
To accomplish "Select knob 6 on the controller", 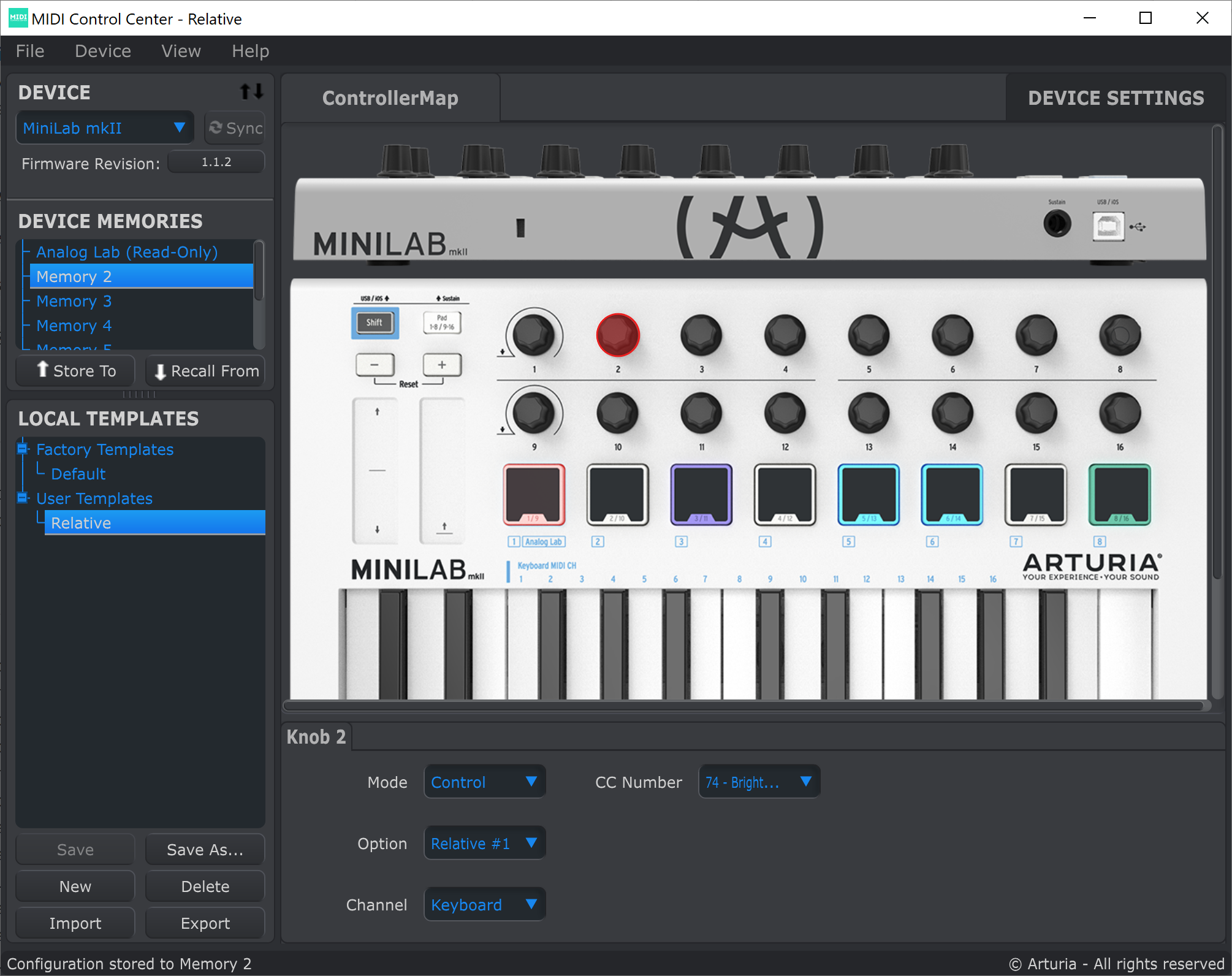I will (953, 335).
